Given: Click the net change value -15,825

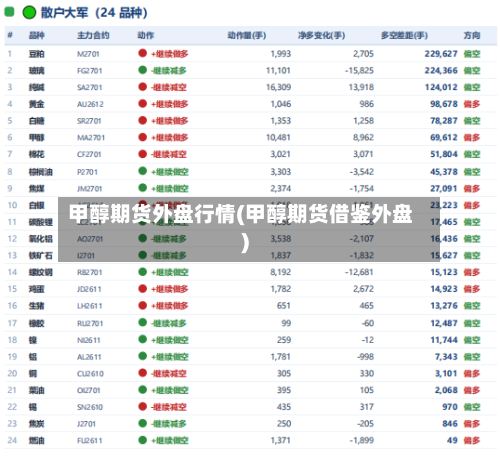Looking at the screenshot, I should point(359,70).
